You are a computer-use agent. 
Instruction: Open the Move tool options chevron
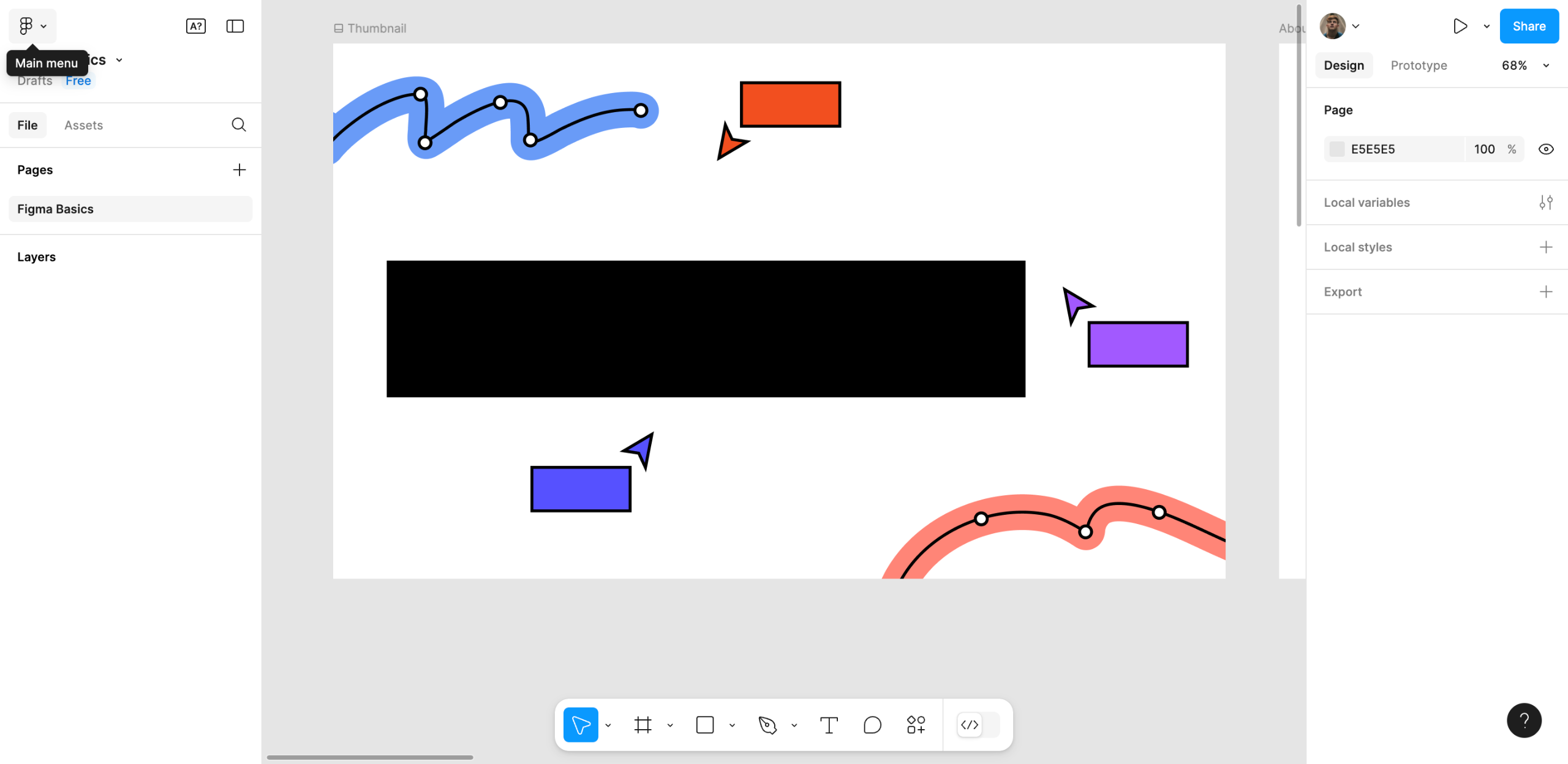[608, 725]
